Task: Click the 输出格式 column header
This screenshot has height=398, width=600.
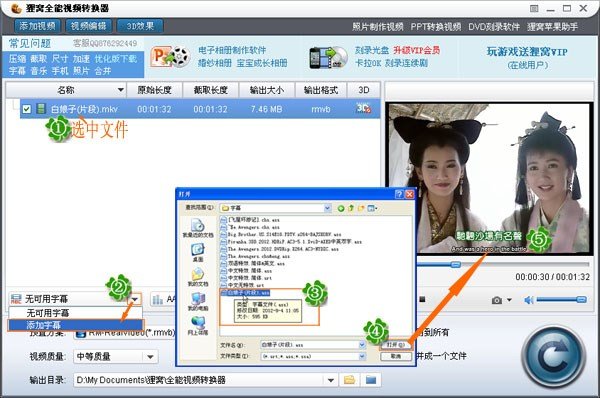Action: [321, 90]
